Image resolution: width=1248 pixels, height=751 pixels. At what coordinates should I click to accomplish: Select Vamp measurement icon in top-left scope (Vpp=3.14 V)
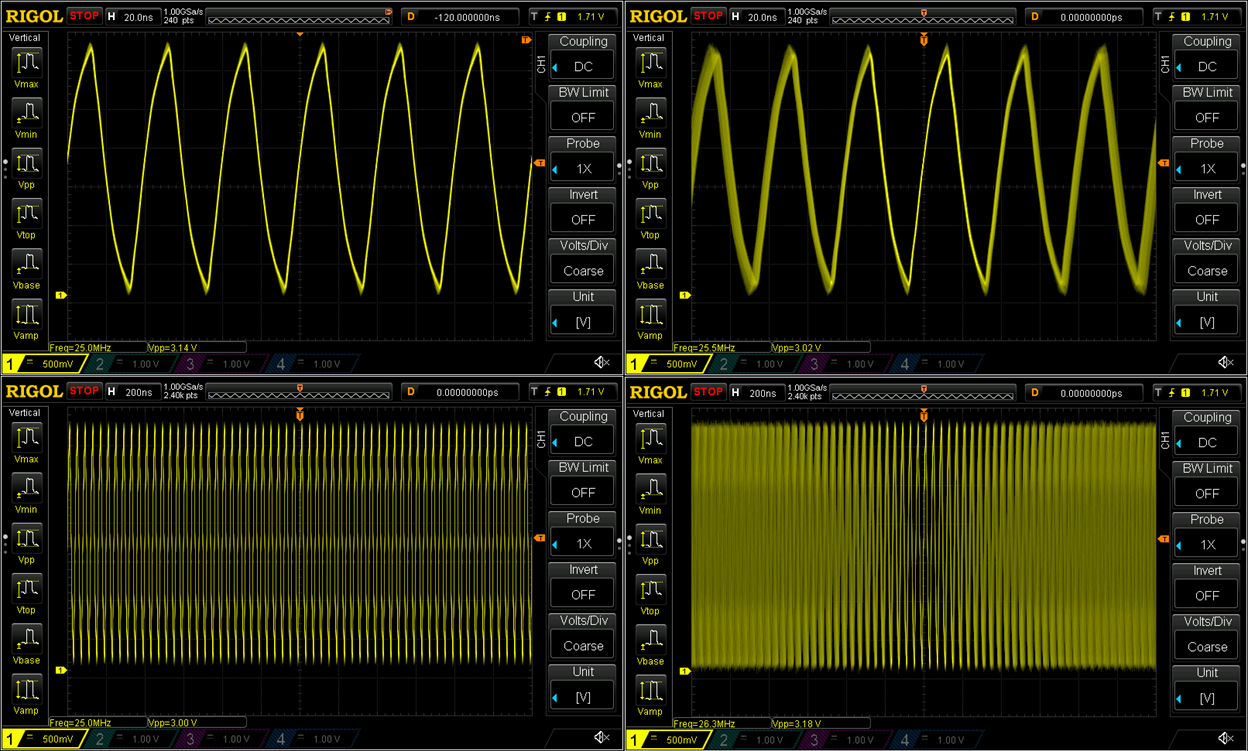27,313
